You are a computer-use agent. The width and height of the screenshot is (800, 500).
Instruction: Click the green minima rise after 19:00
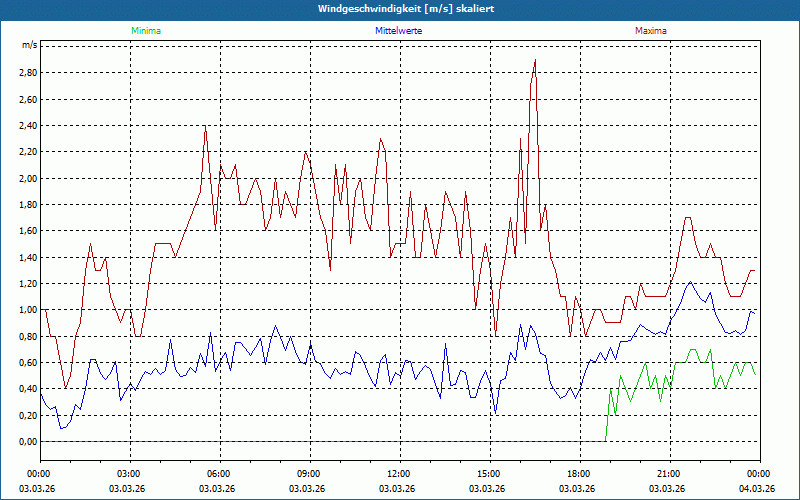pos(608,413)
